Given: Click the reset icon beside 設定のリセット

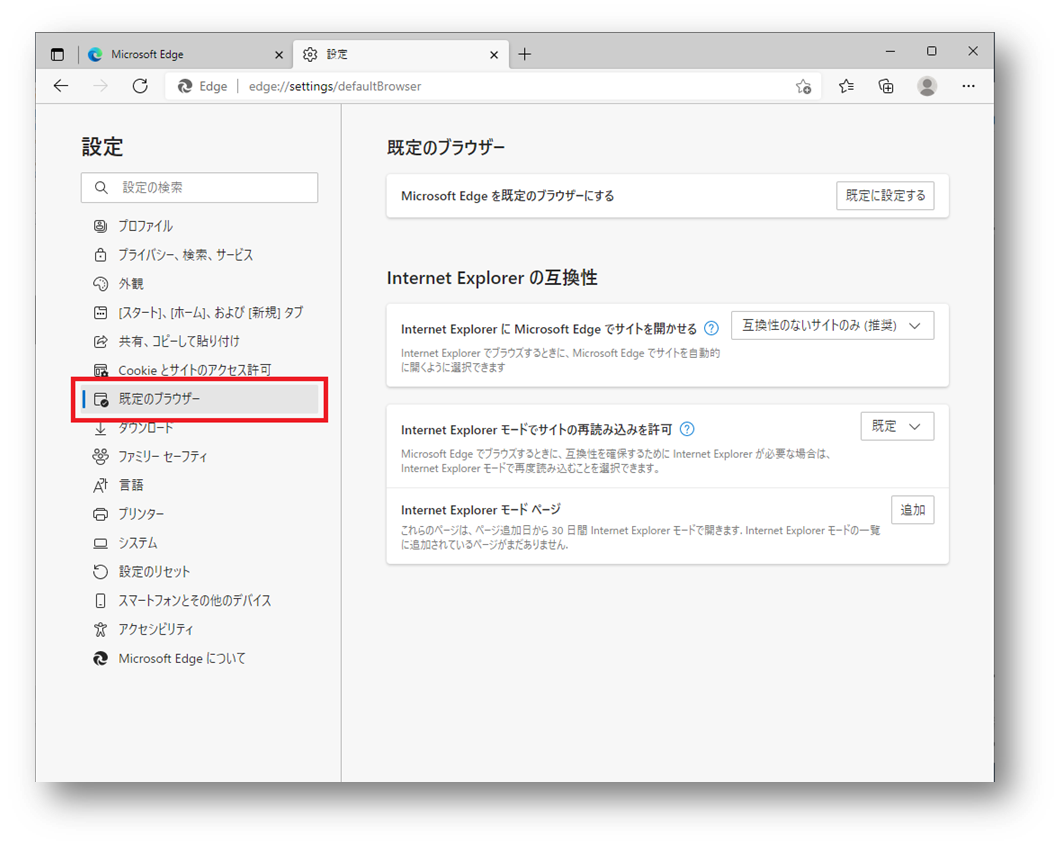Looking at the screenshot, I should 100,572.
